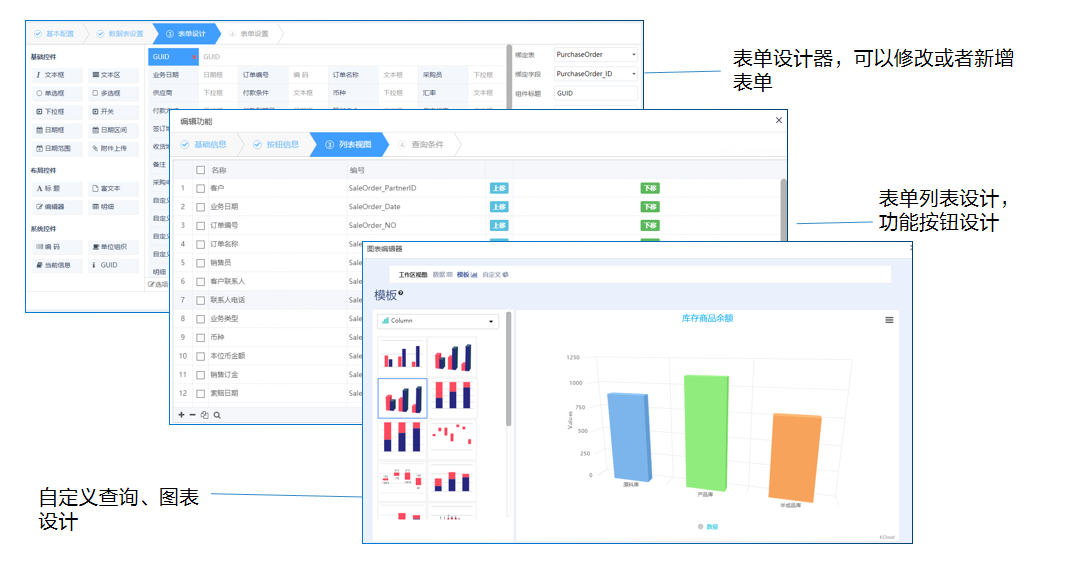Click 上移 button for 订单编号 row
Screen dimensions: 1092x564
click(499, 226)
